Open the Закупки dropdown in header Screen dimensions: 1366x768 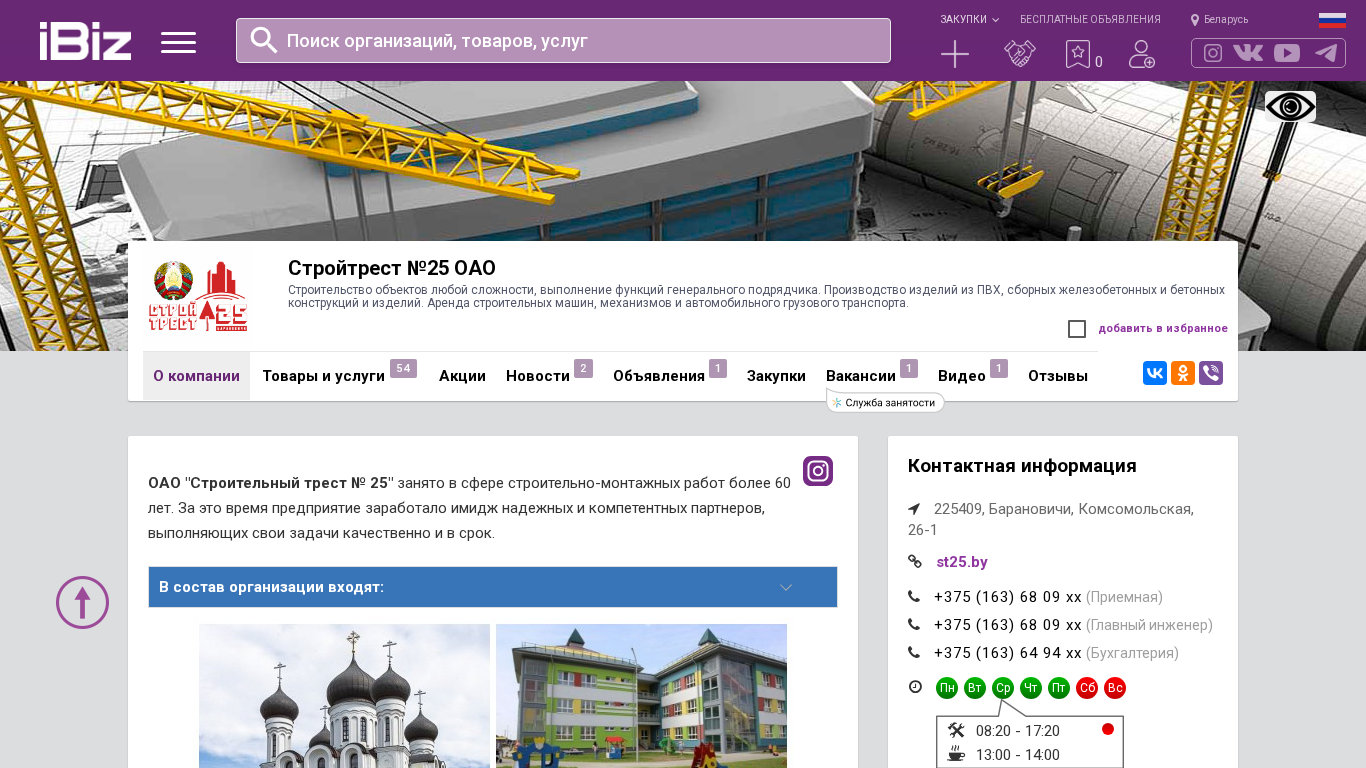969,20
